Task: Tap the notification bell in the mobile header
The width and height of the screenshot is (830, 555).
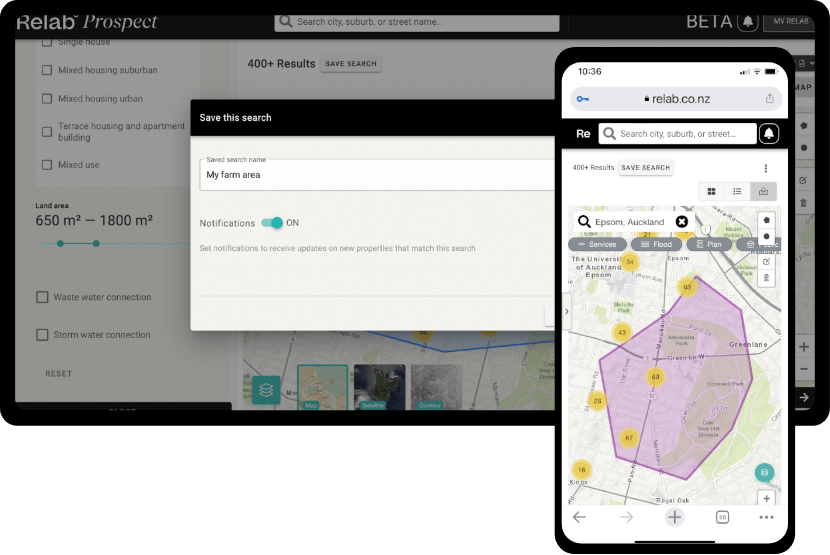Action: 769,133
